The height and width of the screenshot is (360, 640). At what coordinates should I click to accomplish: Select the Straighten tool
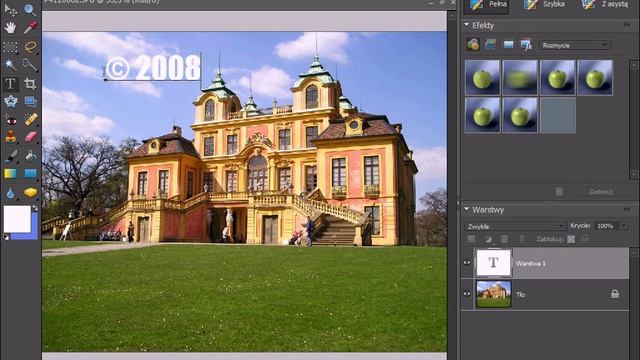pyautogui.click(x=30, y=101)
